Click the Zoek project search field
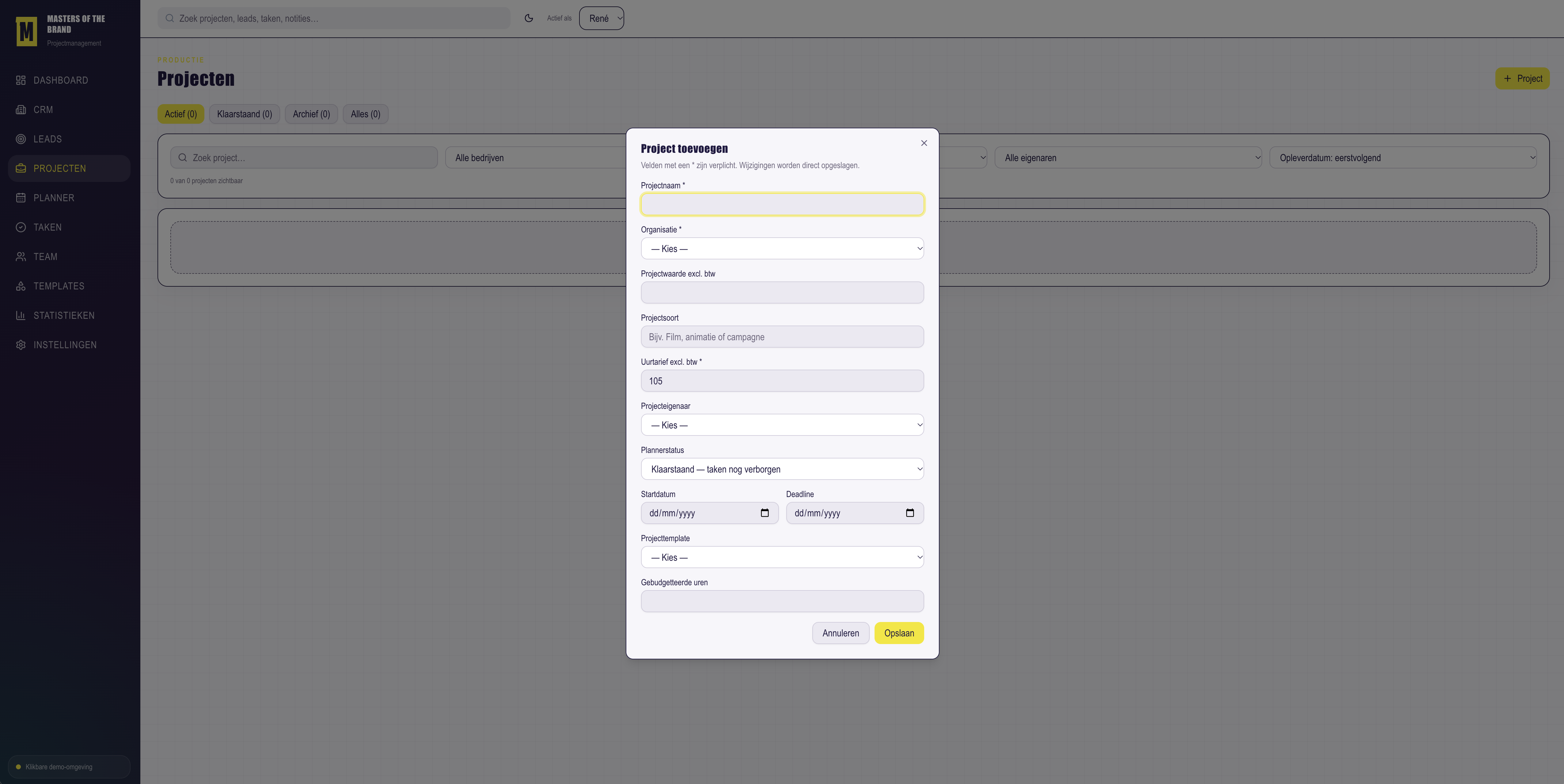 tap(304, 158)
